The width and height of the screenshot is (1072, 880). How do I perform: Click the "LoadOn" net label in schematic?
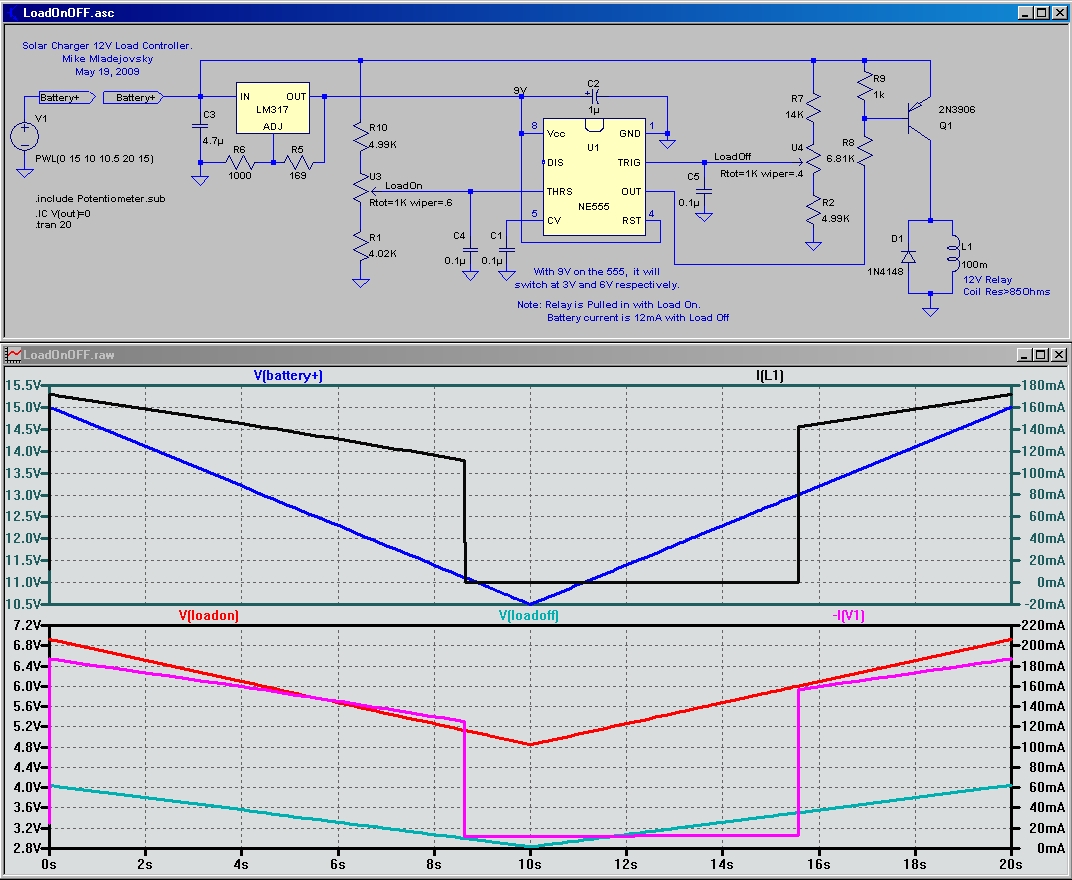(403, 185)
